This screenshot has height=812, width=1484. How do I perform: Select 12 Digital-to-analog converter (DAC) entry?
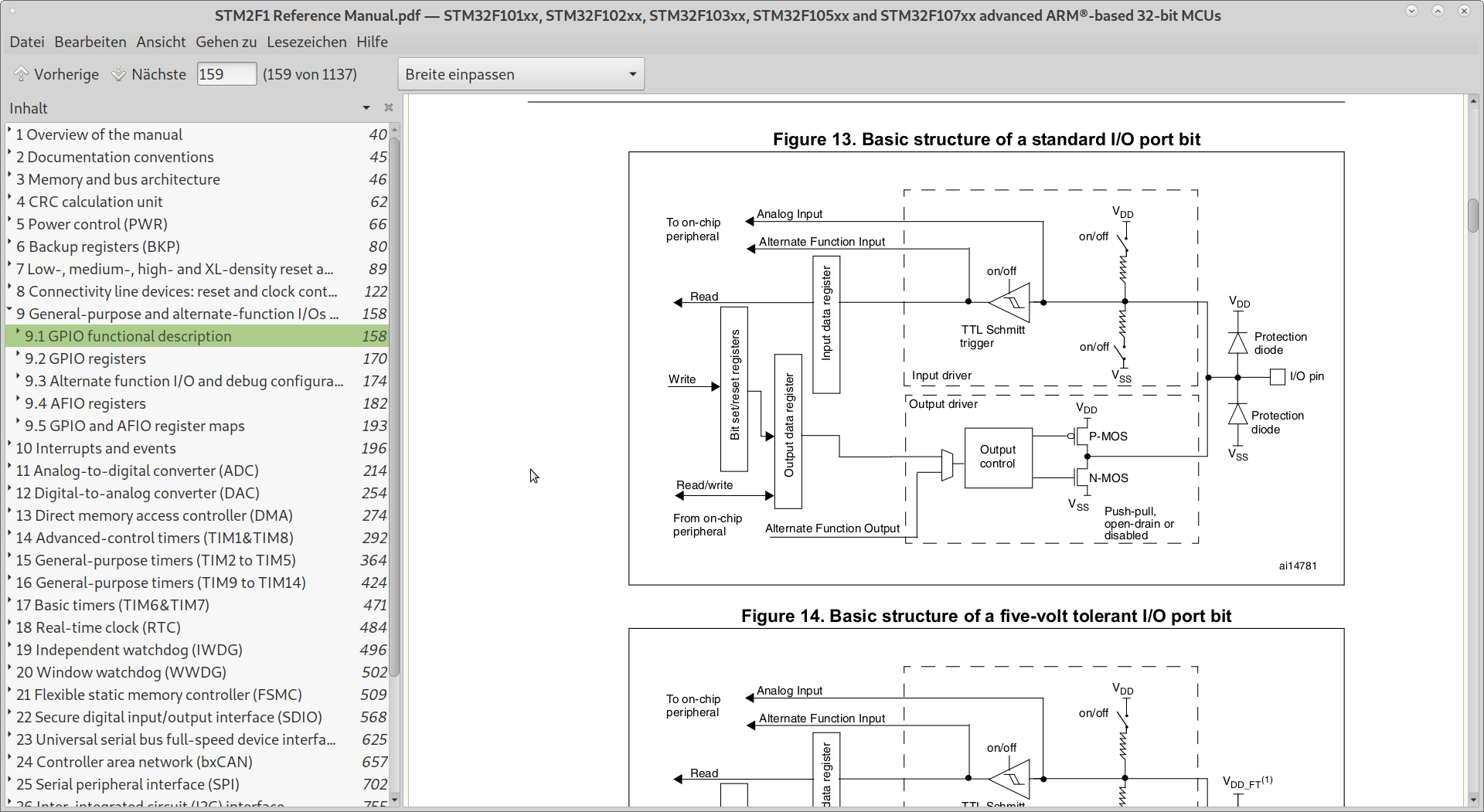click(x=196, y=493)
